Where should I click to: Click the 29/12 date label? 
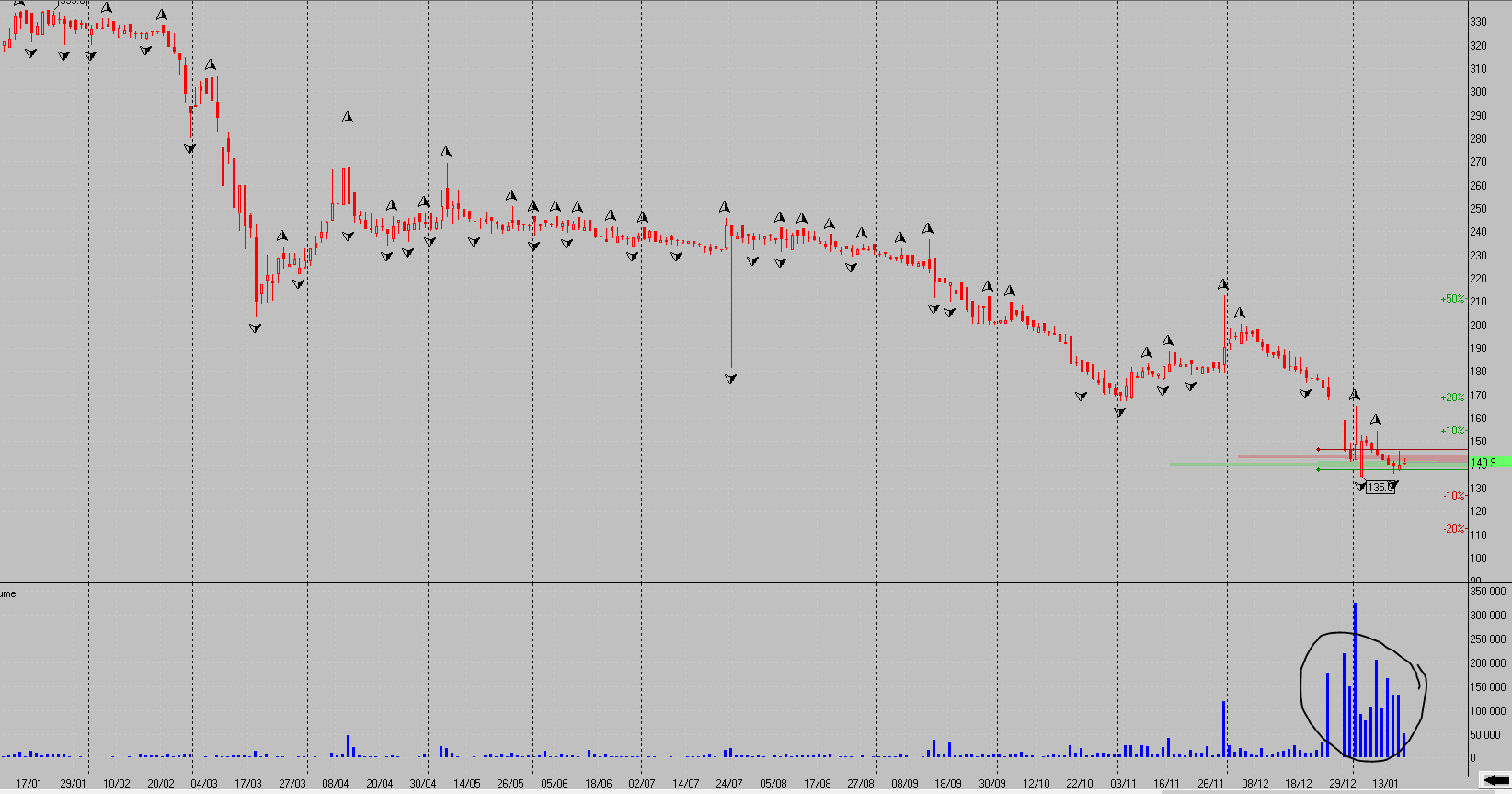tap(1343, 784)
